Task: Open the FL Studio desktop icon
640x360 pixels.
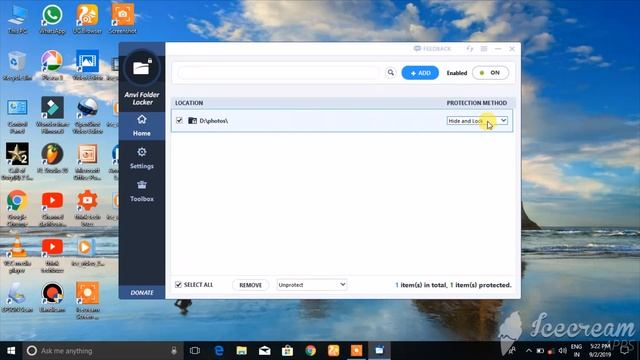Action: (x=52, y=158)
